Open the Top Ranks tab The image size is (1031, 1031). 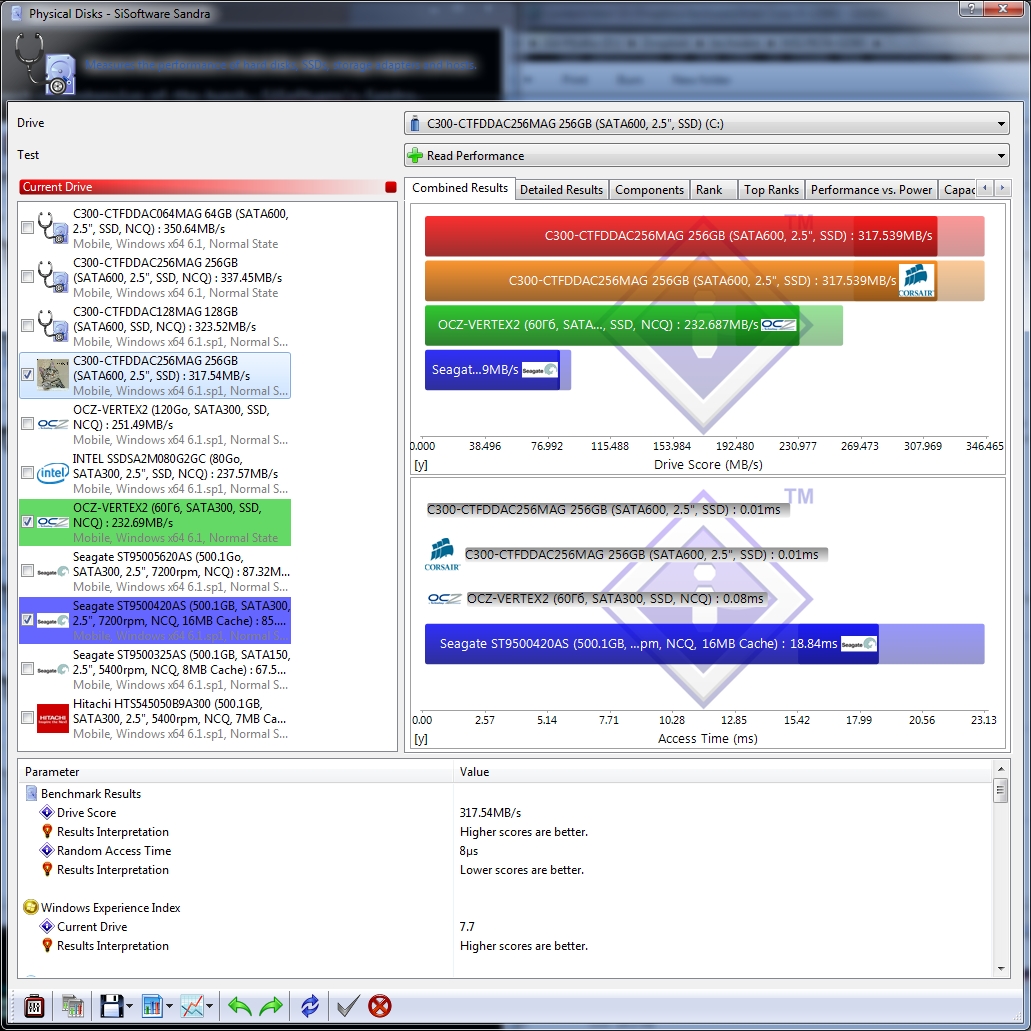(771, 189)
